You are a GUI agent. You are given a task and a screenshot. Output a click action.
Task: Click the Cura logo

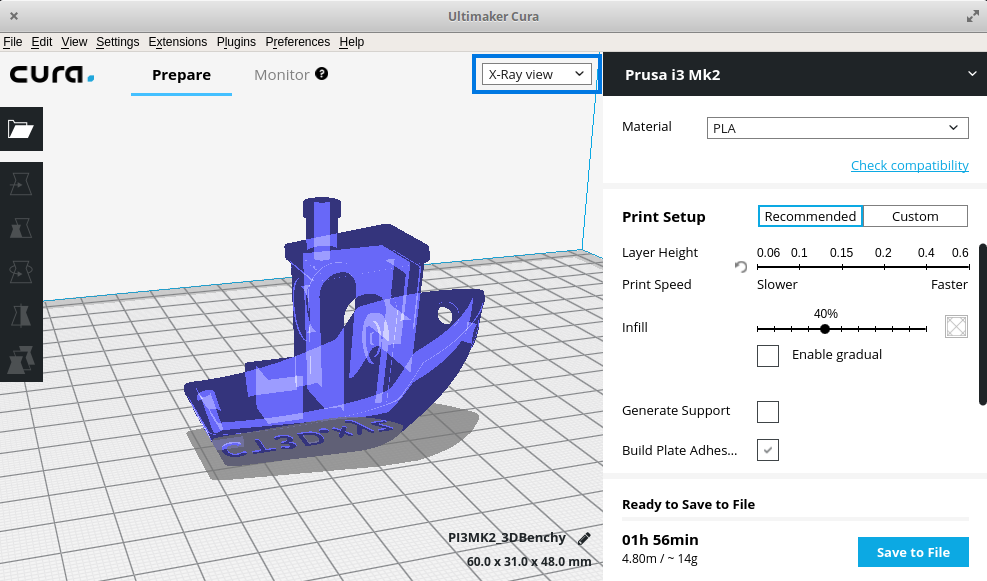click(52, 74)
